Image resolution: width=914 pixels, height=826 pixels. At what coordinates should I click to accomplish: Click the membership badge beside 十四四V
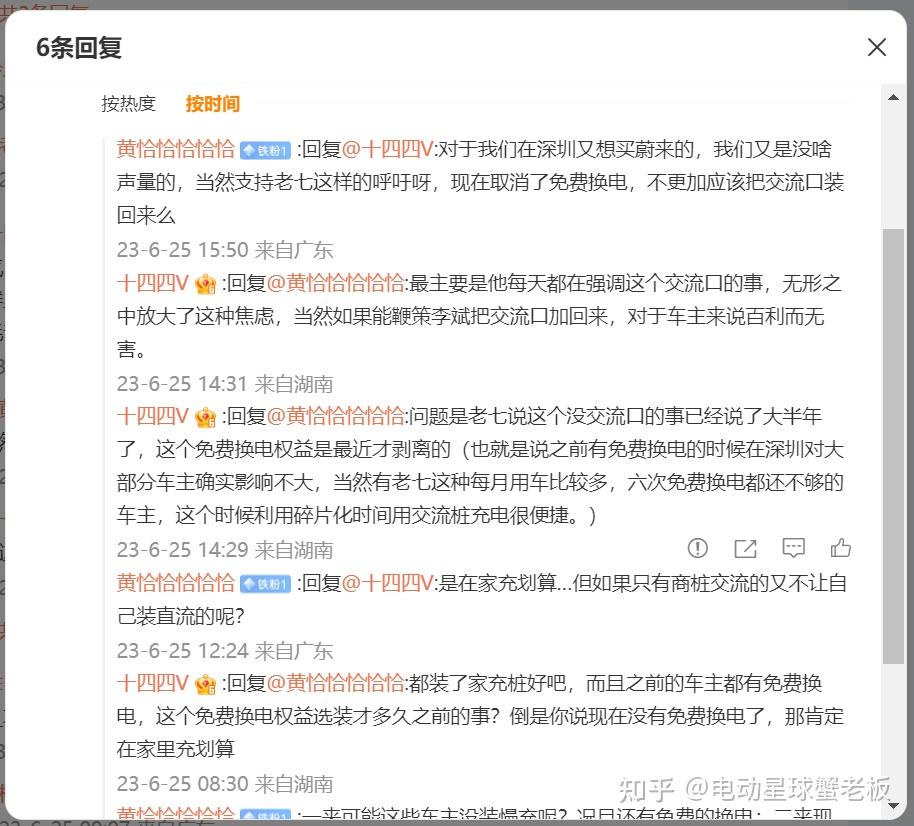coord(203,283)
